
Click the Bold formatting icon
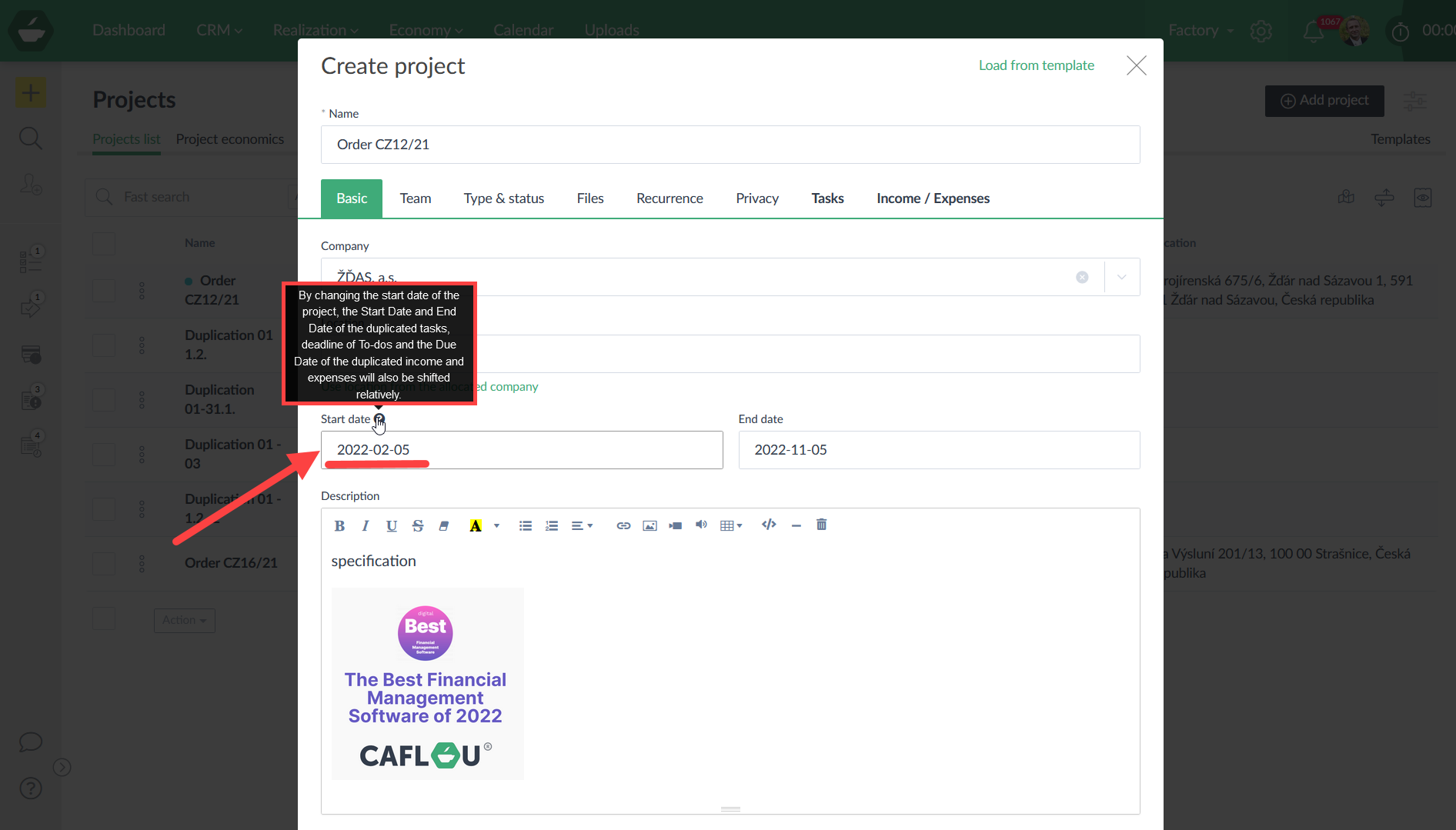click(x=339, y=525)
